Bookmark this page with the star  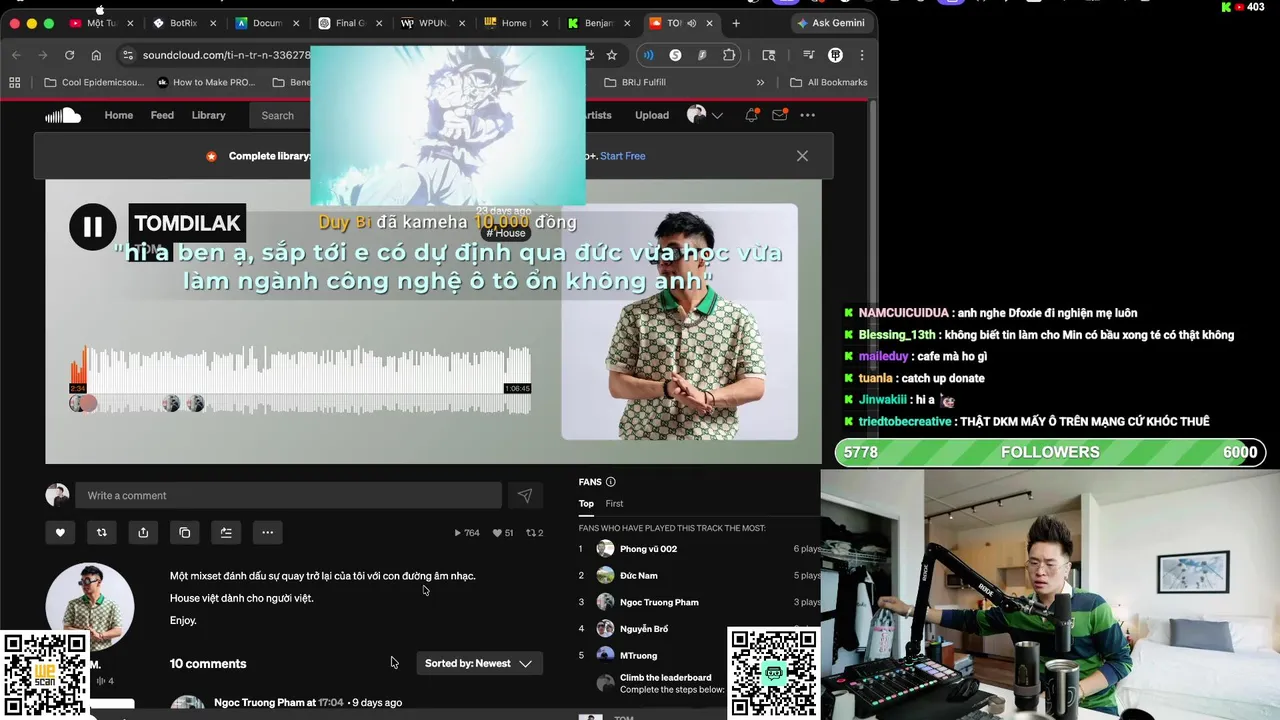[612, 55]
